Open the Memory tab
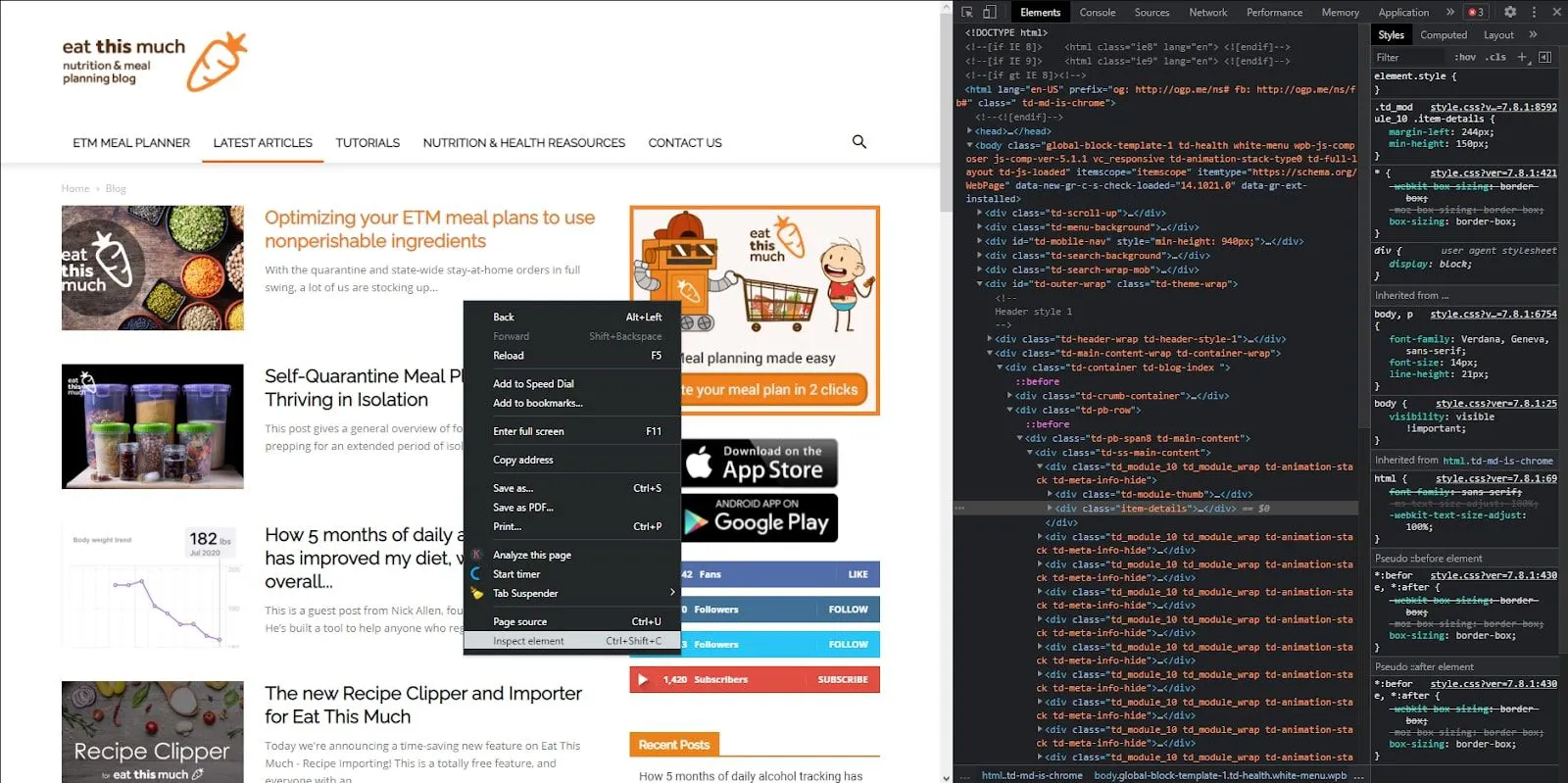This screenshot has height=783, width=1568. click(1340, 13)
